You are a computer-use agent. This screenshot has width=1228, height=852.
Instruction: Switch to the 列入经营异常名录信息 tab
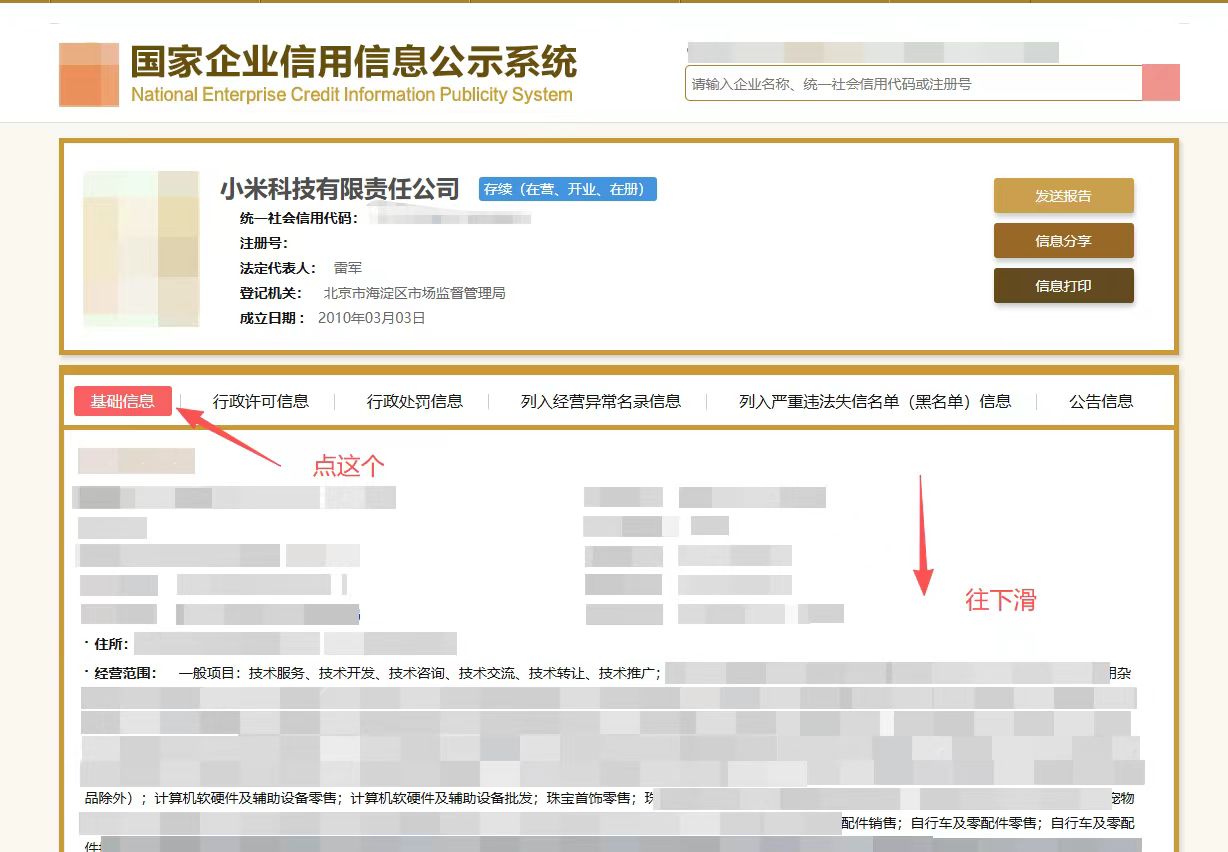coord(599,401)
